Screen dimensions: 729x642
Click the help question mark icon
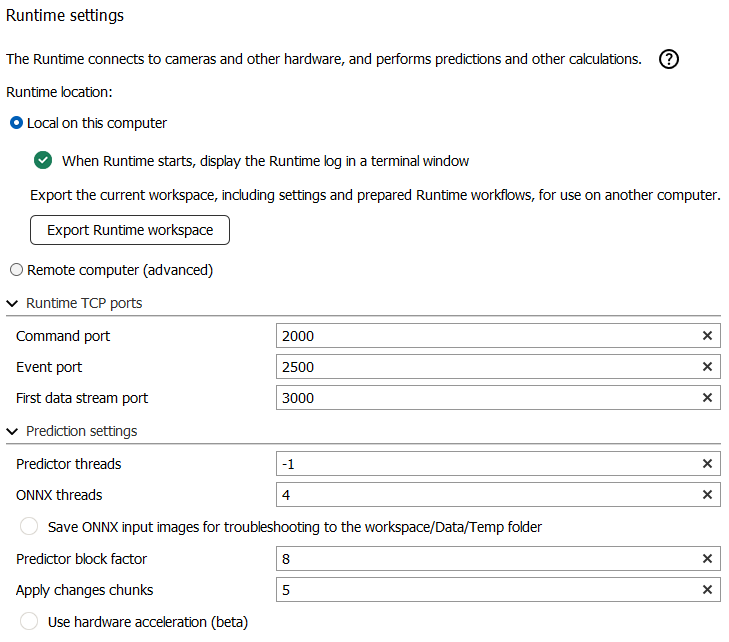pos(669,59)
